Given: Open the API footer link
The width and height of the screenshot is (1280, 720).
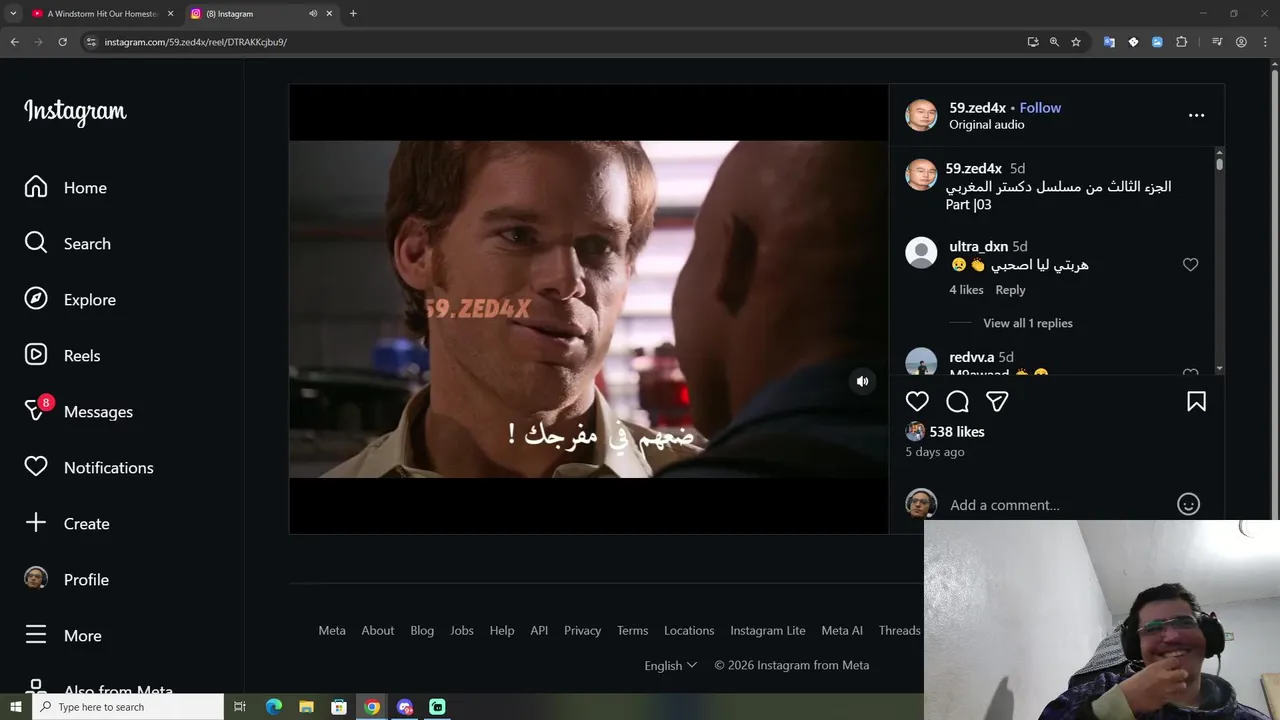Looking at the screenshot, I should click(539, 630).
